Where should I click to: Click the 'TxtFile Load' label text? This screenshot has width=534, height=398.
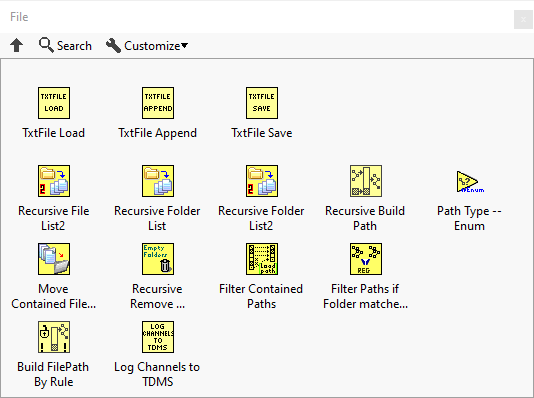point(53,133)
